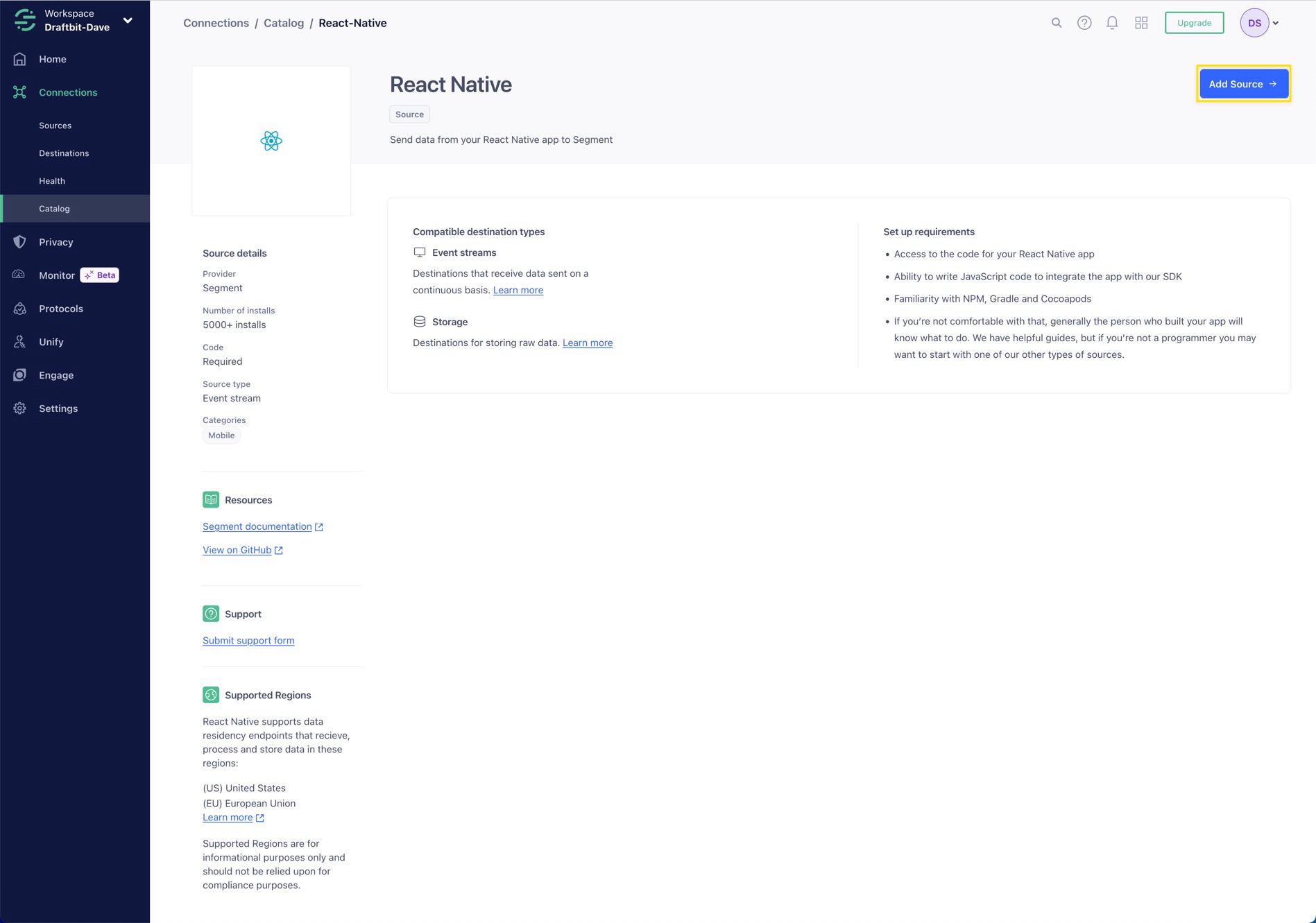
Task: Click the Mobile category tag
Action: click(221, 435)
